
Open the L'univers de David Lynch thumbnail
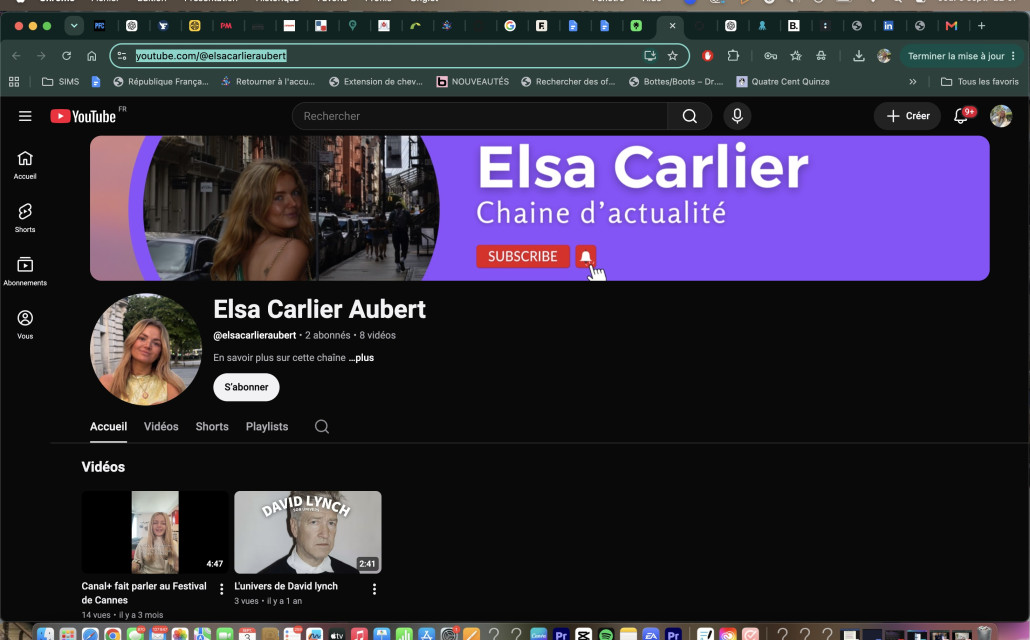click(307, 532)
